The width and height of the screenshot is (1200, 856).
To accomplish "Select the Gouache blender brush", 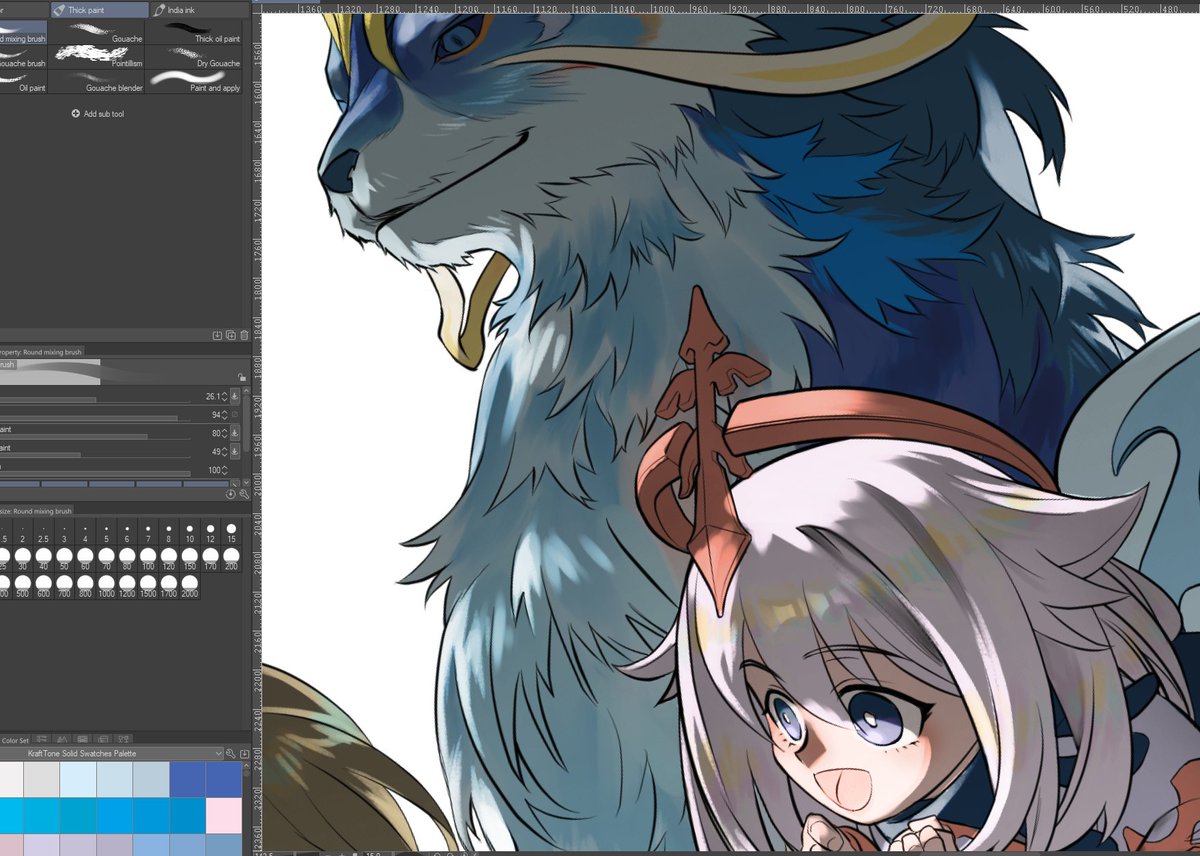I will click(96, 82).
